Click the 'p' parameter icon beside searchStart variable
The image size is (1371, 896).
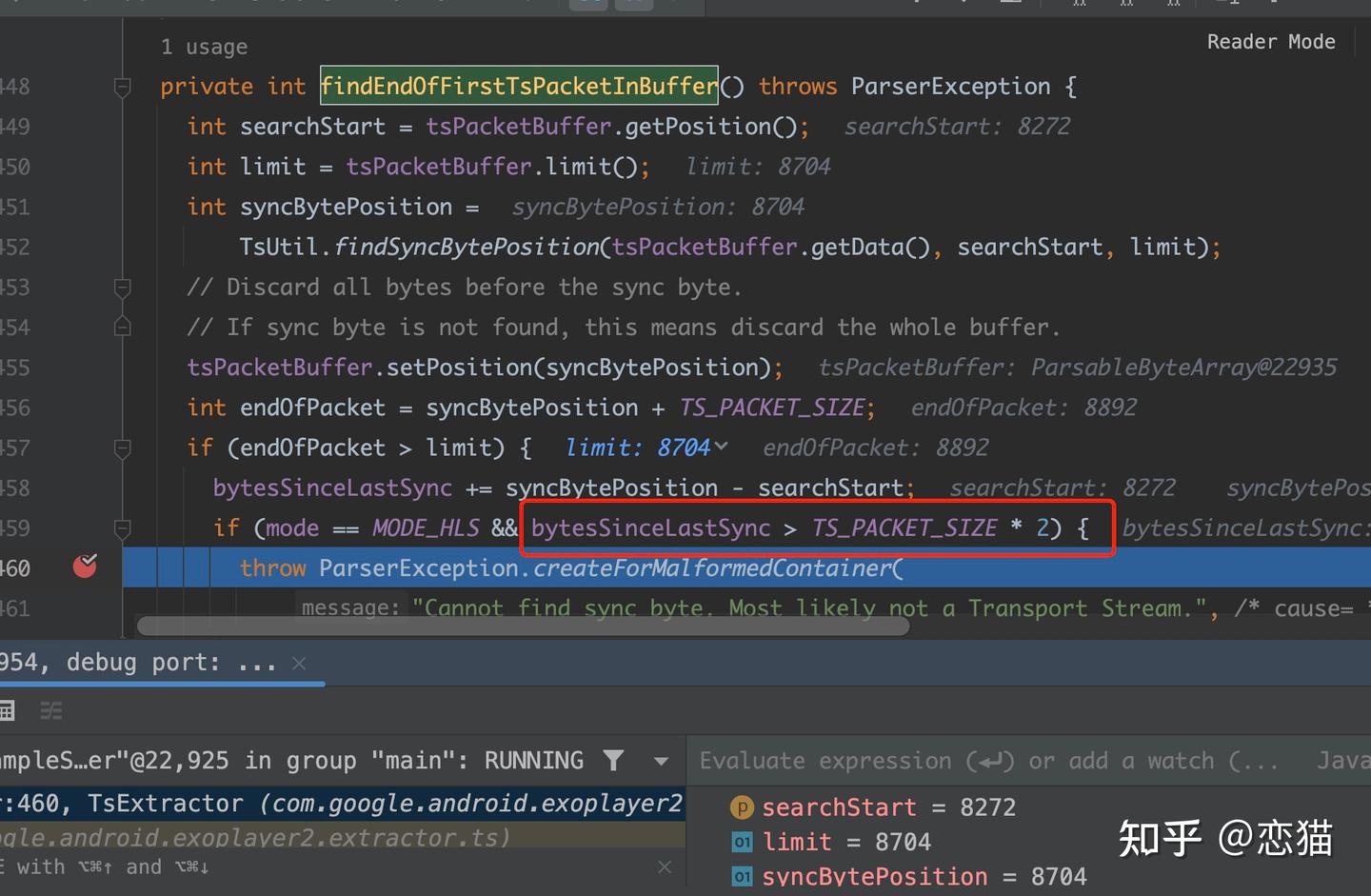coord(742,806)
